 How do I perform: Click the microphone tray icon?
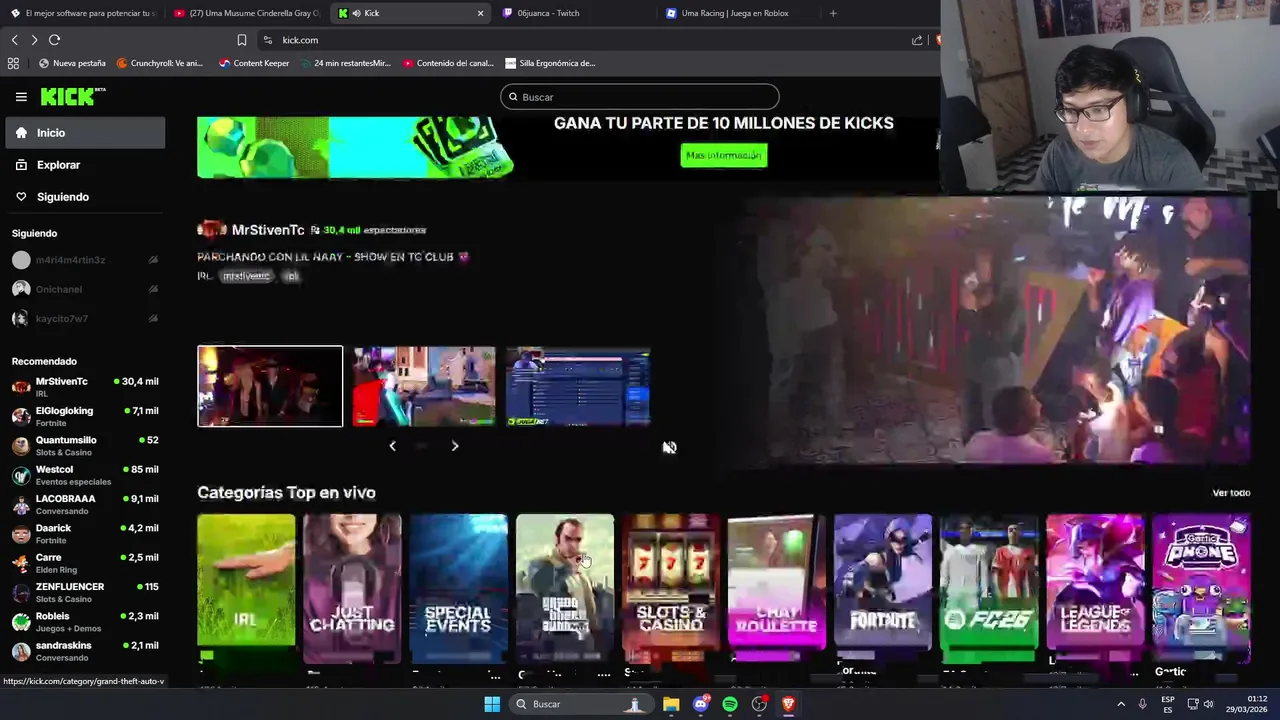click(1142, 704)
